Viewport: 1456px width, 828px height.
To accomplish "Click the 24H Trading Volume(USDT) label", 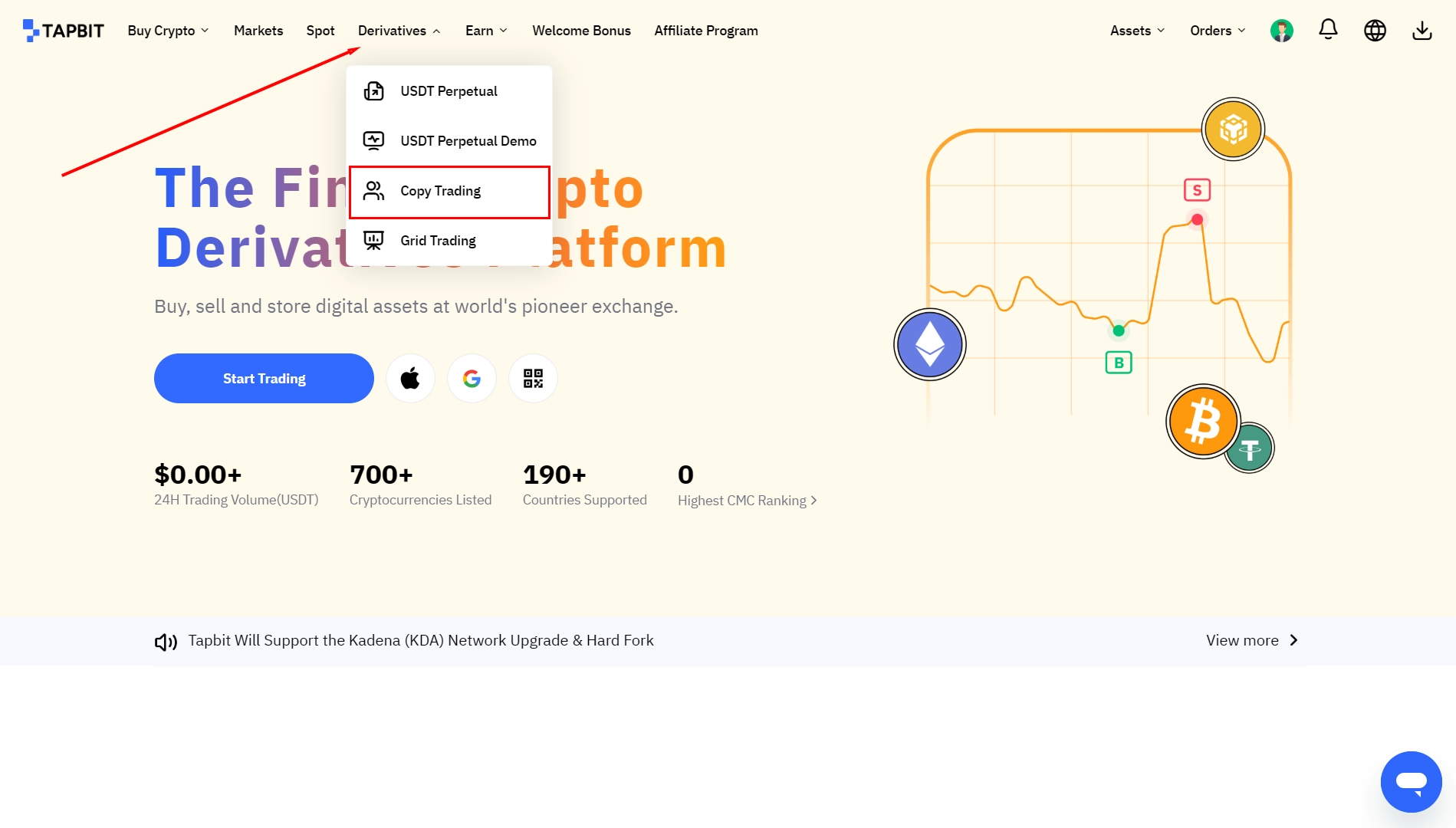I will coord(236,500).
